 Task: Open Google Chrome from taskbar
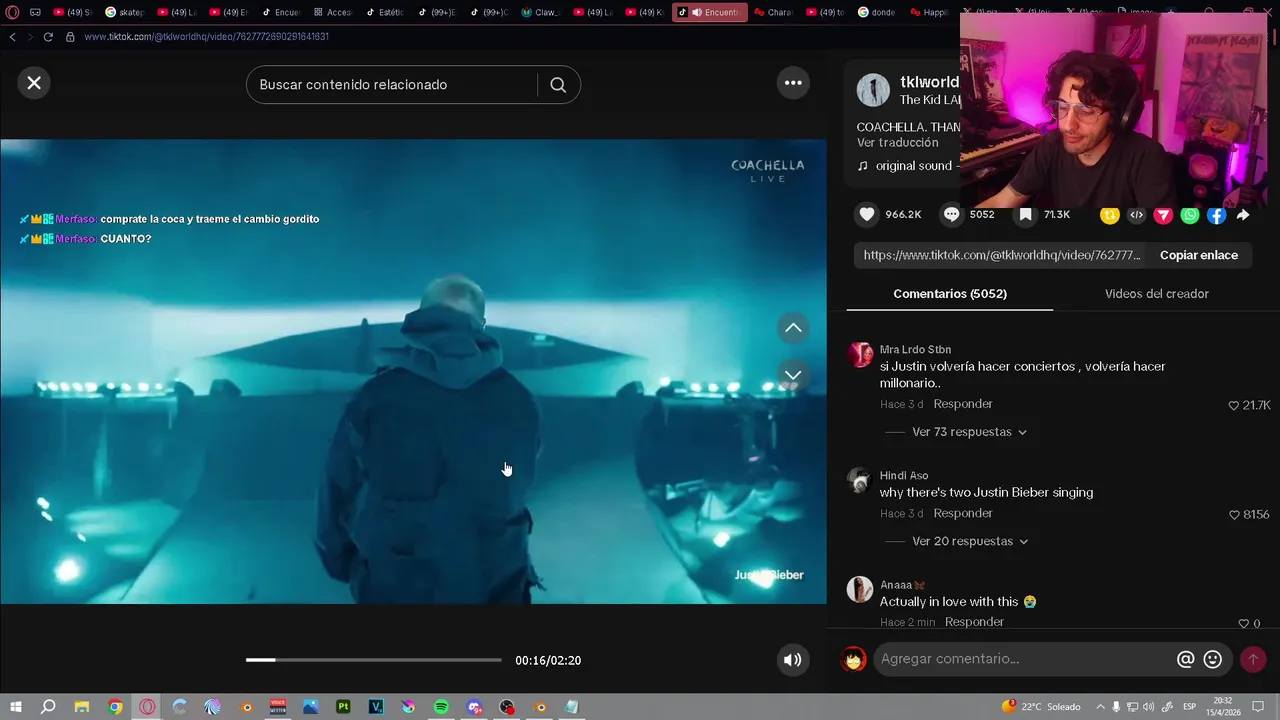tap(115, 707)
